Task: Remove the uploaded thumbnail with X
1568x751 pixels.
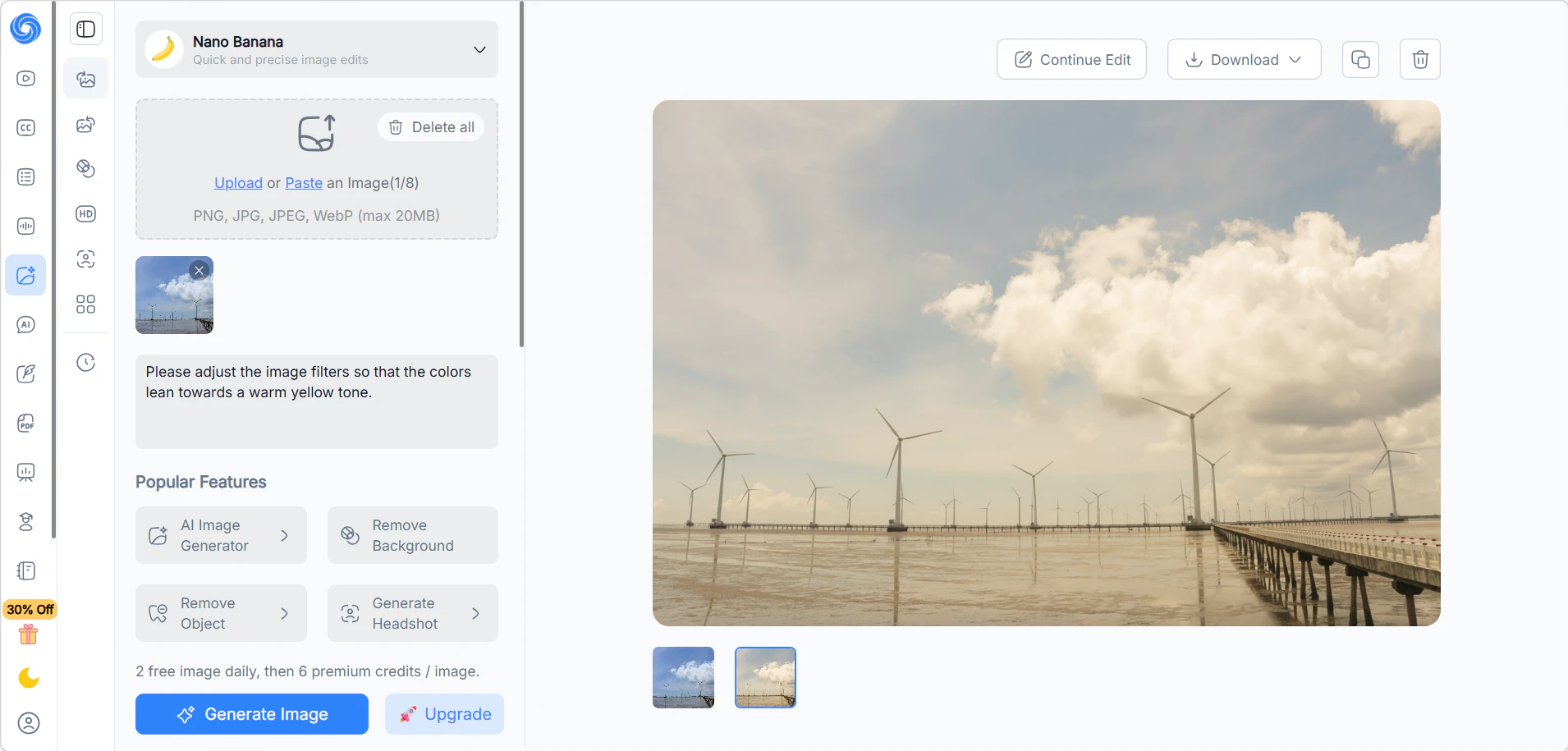Action: click(x=199, y=270)
